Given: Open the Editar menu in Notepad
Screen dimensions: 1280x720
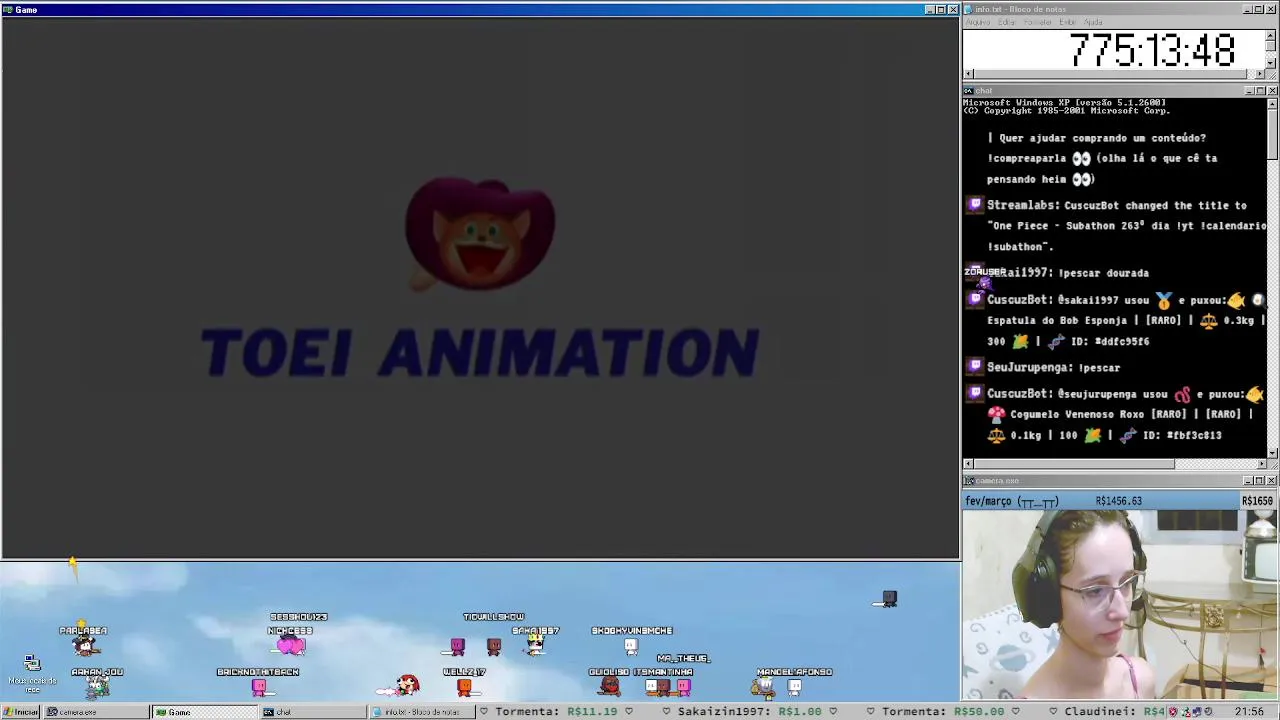Looking at the screenshot, I should click(1007, 22).
